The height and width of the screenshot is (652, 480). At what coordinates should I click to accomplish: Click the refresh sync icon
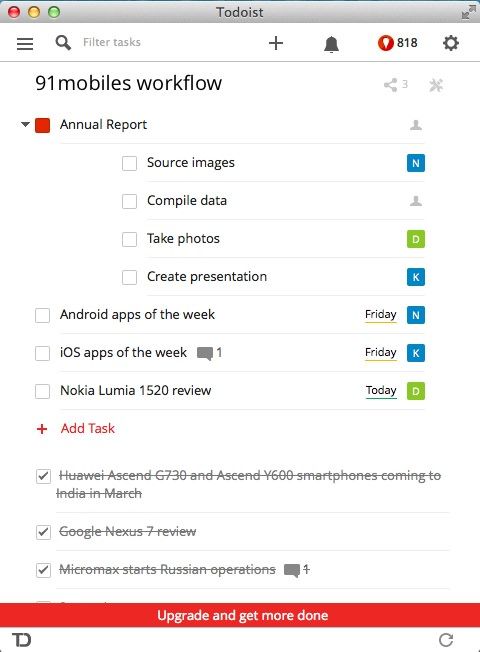(446, 640)
